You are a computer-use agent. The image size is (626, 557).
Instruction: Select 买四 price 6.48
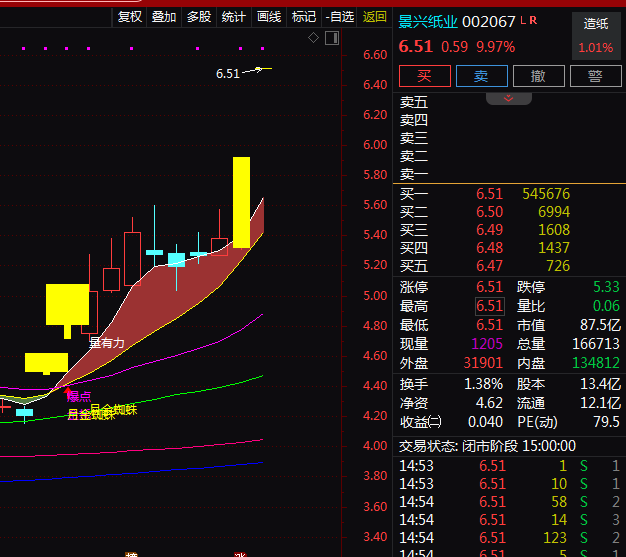pos(489,248)
